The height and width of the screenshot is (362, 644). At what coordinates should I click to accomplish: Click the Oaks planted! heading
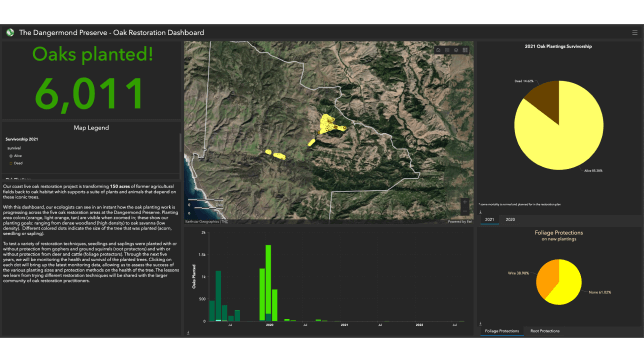[92, 54]
